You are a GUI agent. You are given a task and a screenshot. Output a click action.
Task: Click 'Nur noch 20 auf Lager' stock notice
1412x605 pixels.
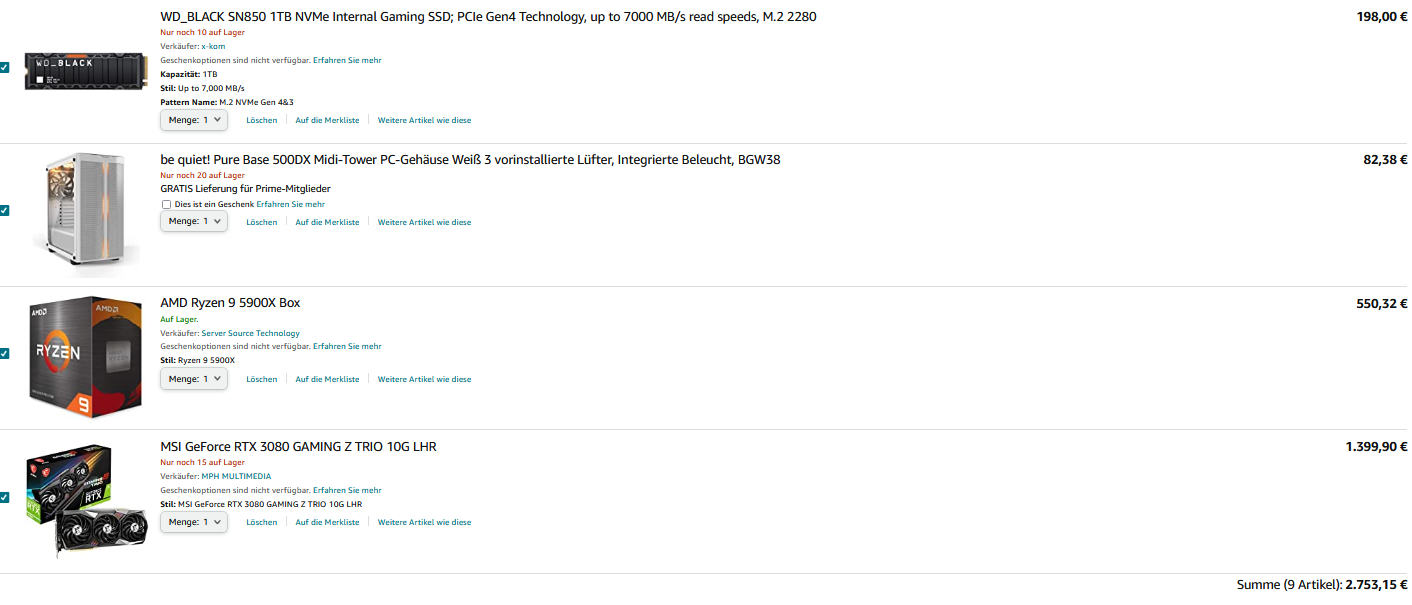202,175
